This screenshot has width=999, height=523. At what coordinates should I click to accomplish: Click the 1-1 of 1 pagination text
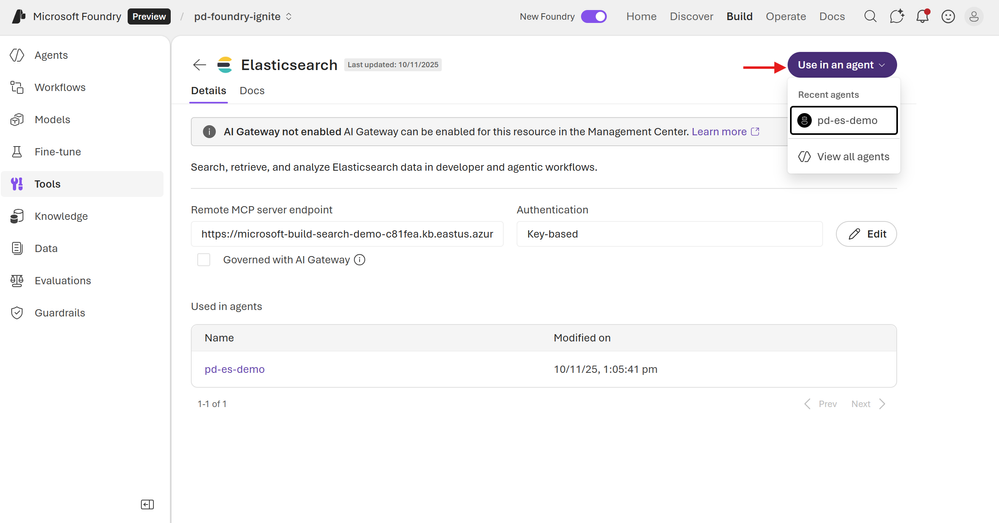point(212,404)
